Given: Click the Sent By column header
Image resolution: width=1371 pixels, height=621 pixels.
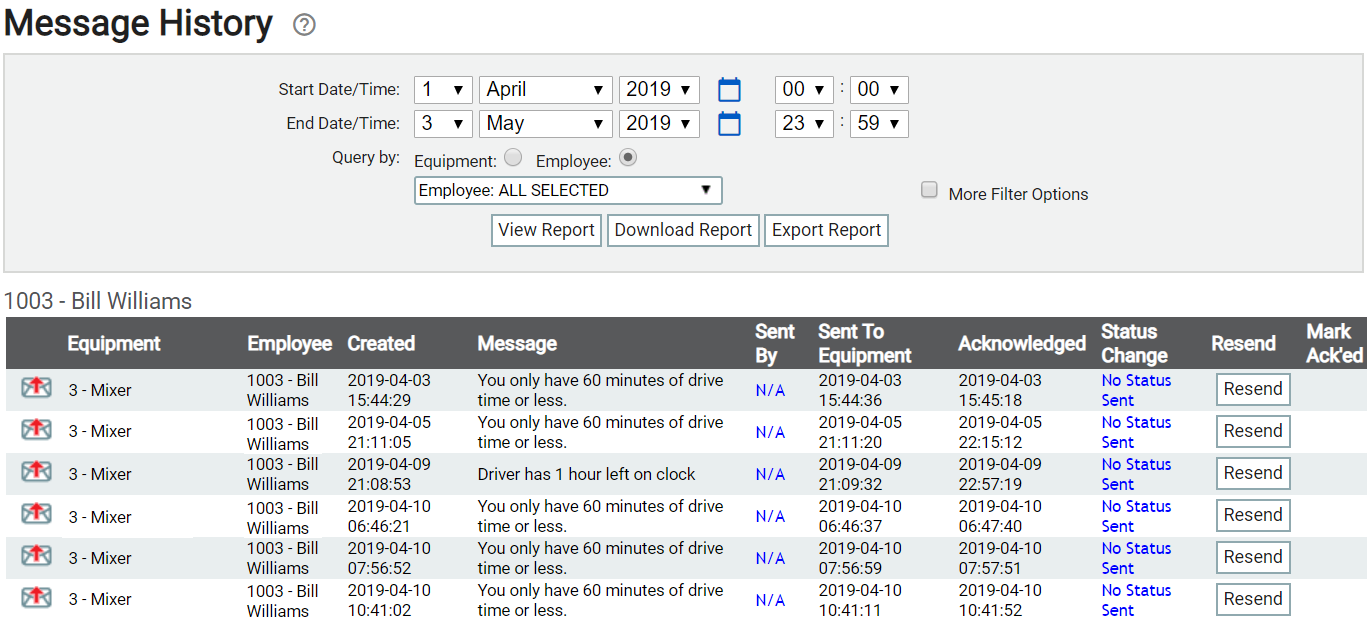Looking at the screenshot, I should point(775,343).
